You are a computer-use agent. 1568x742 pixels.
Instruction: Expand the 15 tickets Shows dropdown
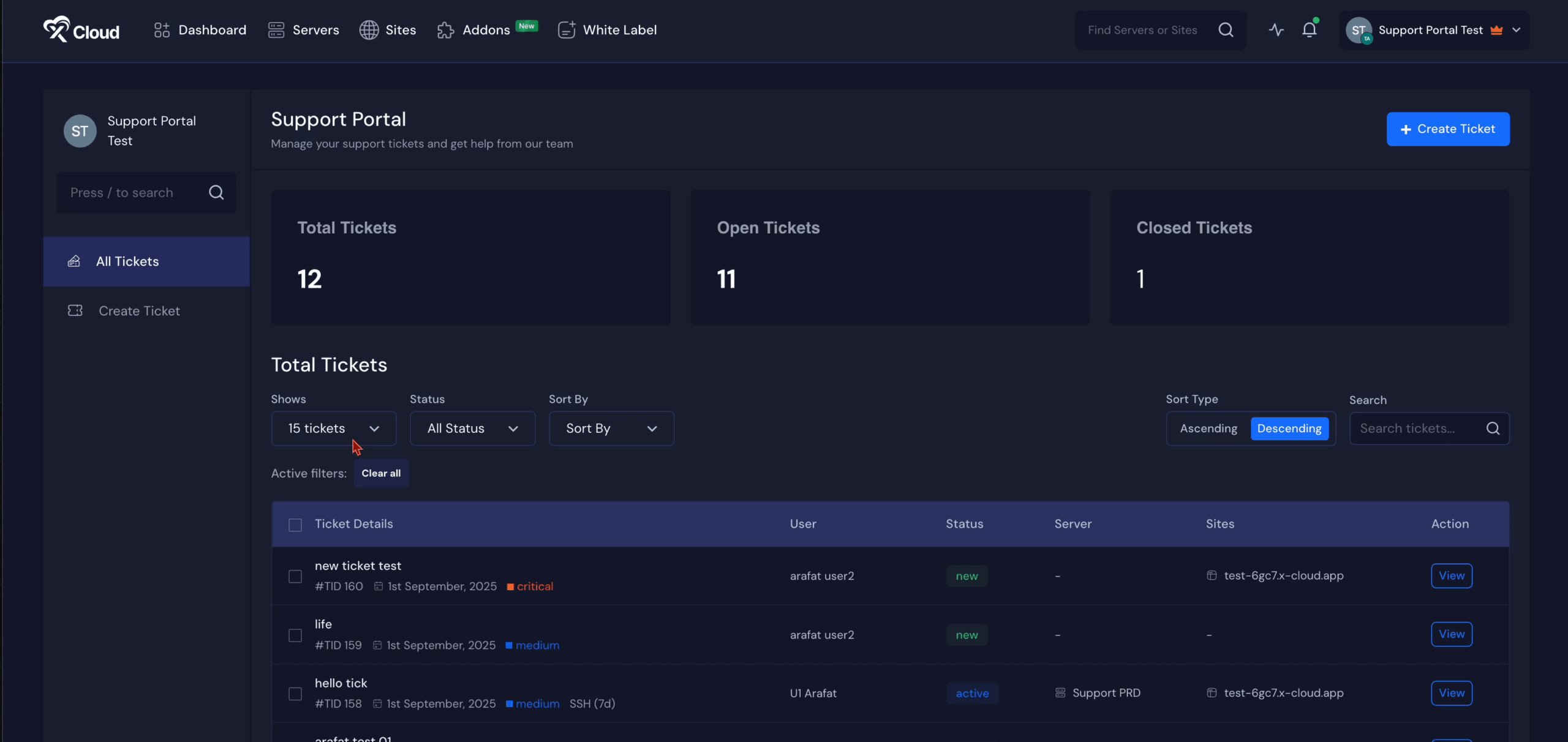pos(334,429)
